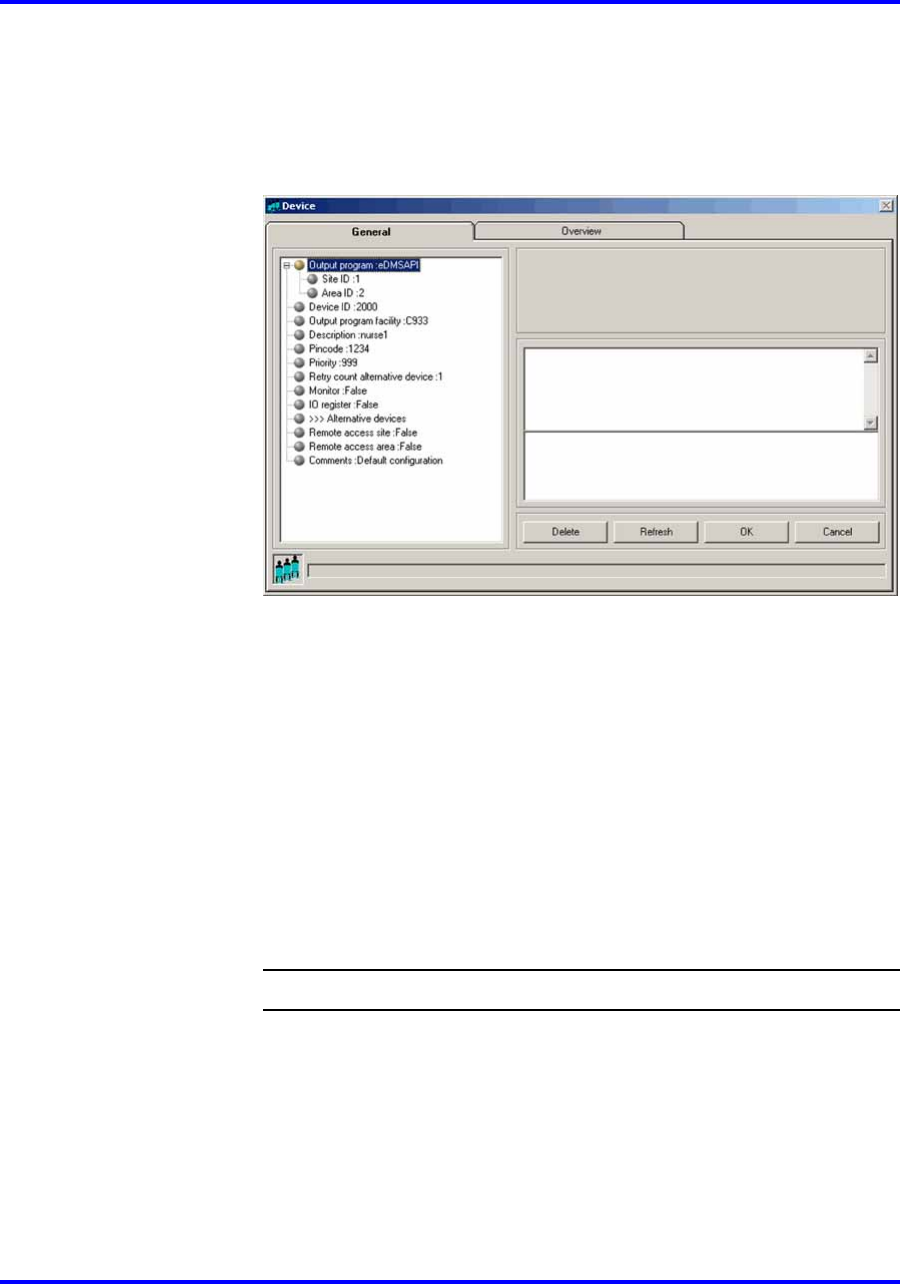Click the Area ID bullet icon
Viewport: 900px width, 1284px height.
pyautogui.click(x=312, y=293)
